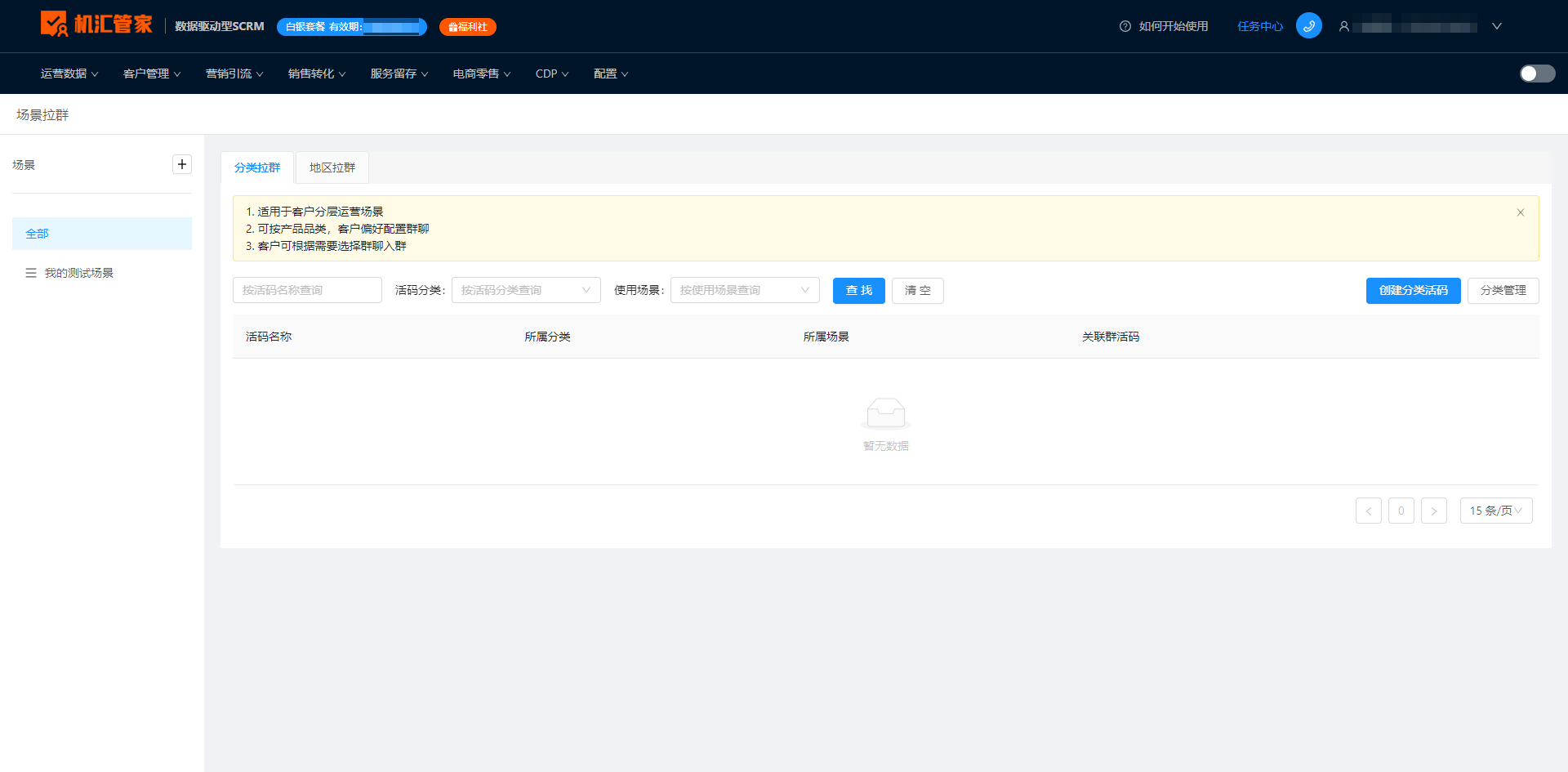The height and width of the screenshot is (772, 1568).
Task: Click the 清空 button
Action: click(x=918, y=291)
